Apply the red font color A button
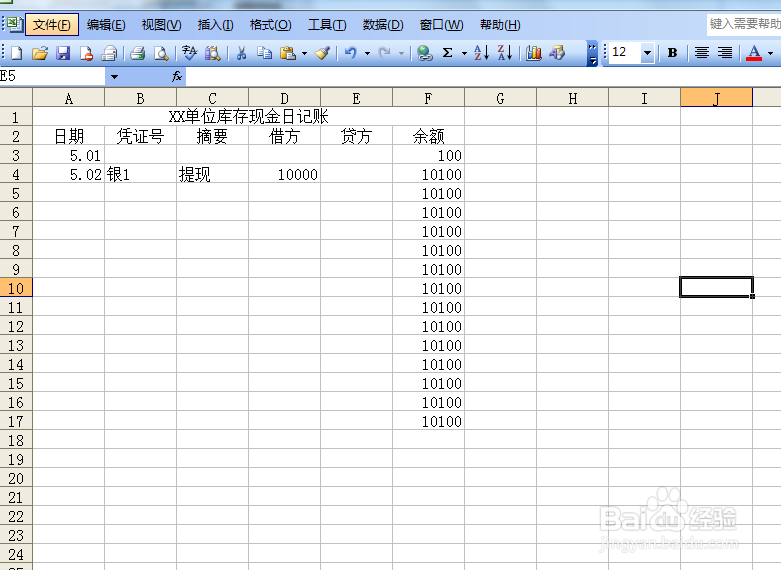Viewport: 781px width, 570px height. point(754,53)
